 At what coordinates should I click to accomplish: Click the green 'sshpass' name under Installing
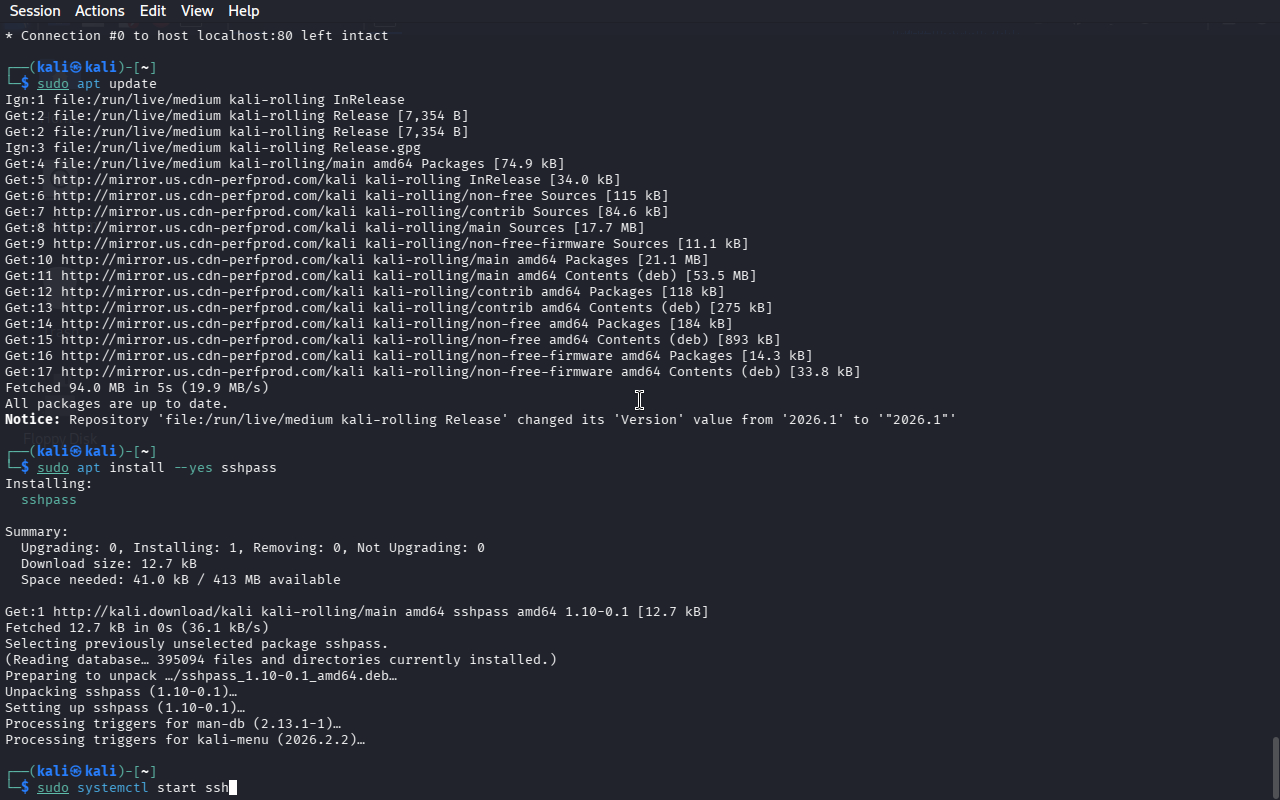pos(49,500)
